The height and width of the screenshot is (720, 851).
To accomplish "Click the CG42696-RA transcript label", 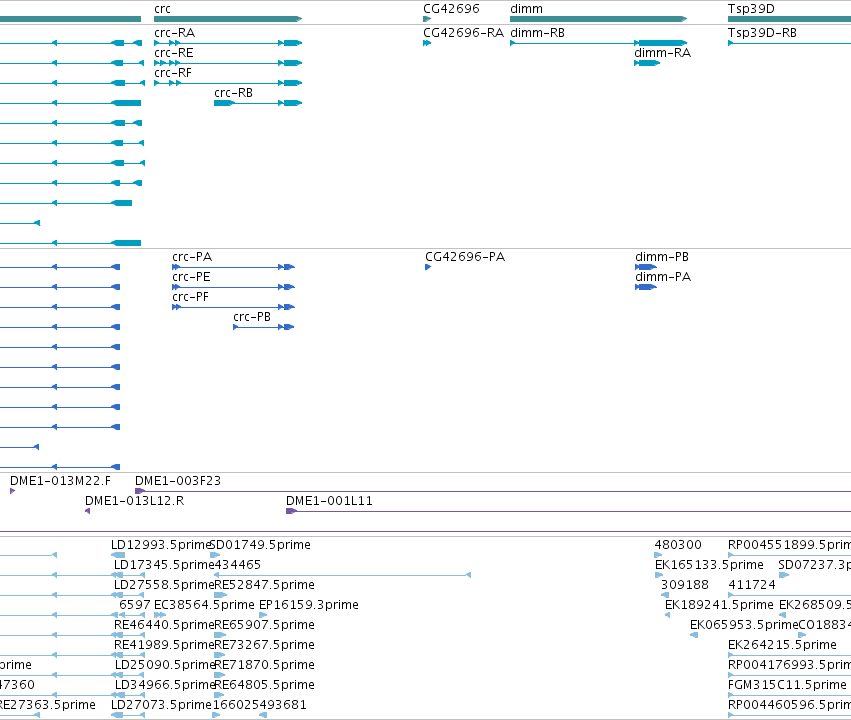I will tap(463, 33).
